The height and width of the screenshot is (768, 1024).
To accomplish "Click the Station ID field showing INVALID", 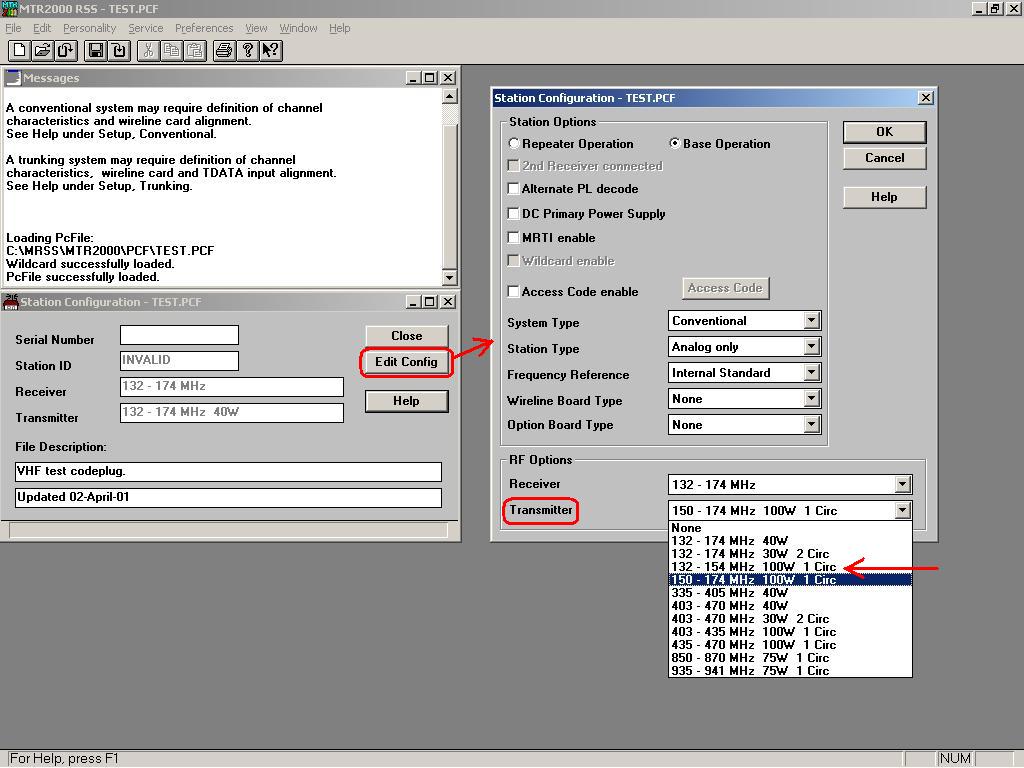I will (180, 360).
